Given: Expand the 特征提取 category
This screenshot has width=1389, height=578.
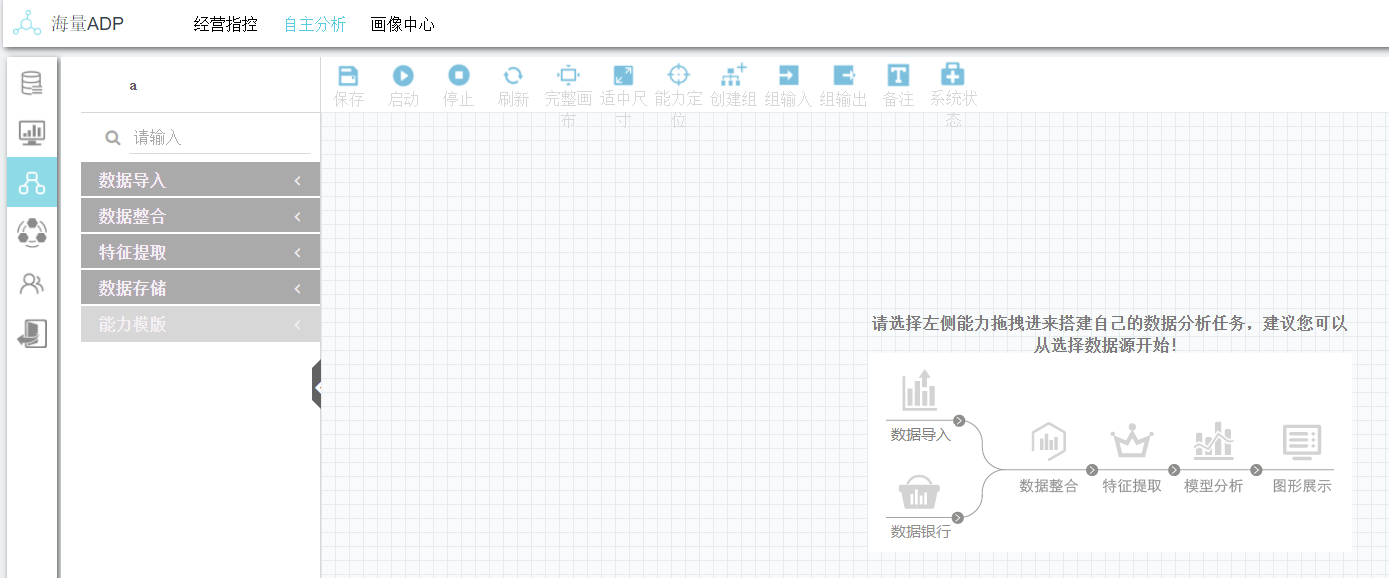Looking at the screenshot, I should (x=200, y=252).
